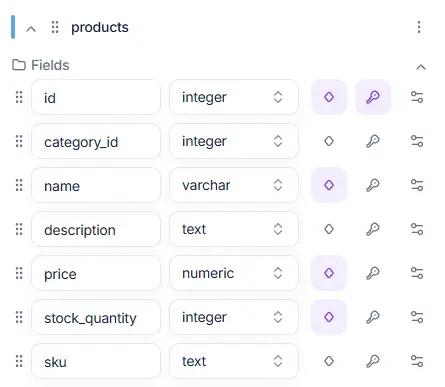This screenshot has height=387, width=445.
Task: Open type dropdown for id field
Action: [234, 97]
